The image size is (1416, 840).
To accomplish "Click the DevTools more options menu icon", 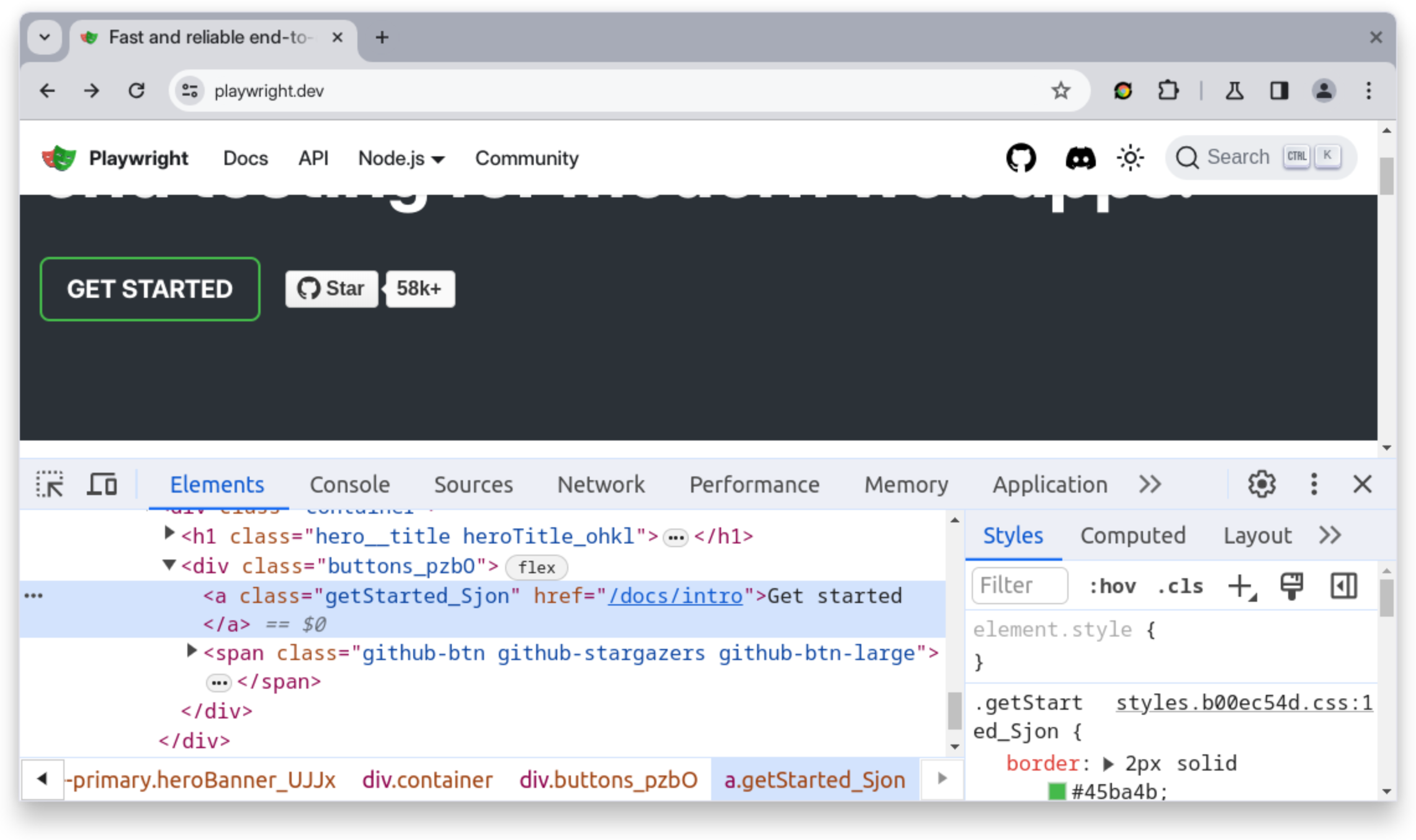I will pyautogui.click(x=1313, y=484).
